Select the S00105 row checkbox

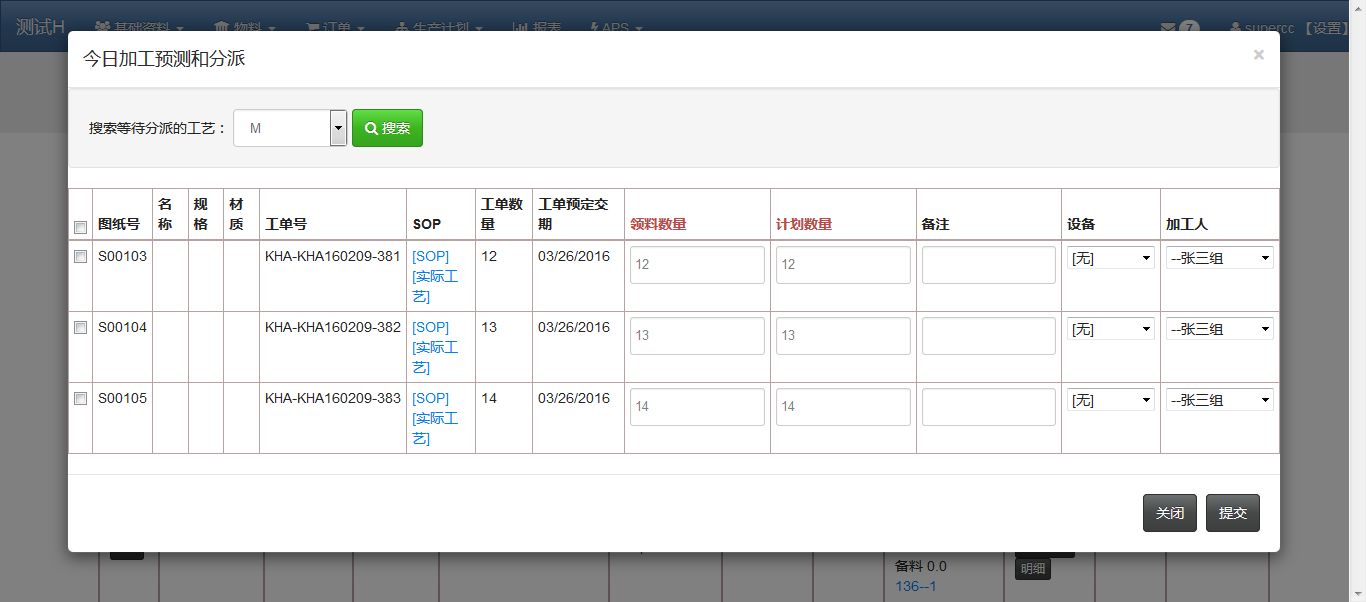point(80,399)
